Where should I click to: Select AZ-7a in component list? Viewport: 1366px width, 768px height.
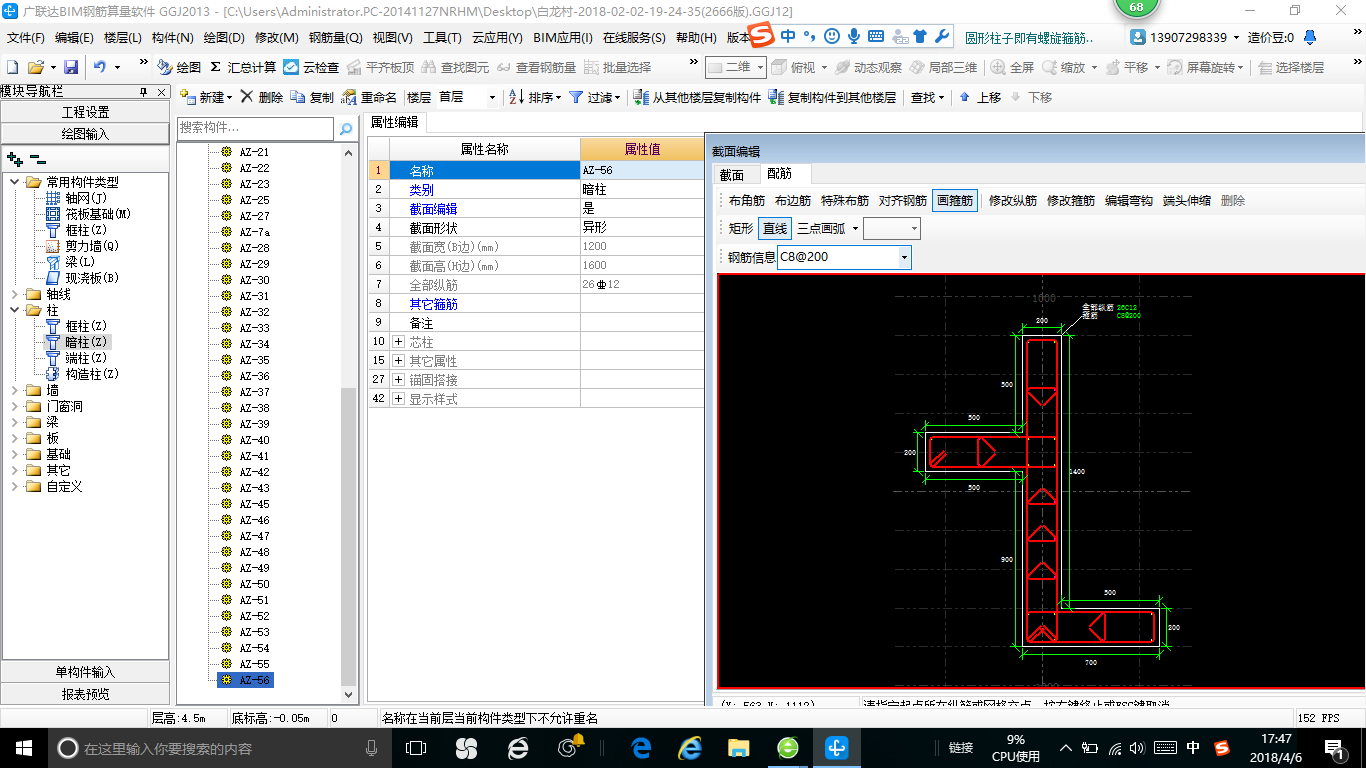[x=254, y=232]
